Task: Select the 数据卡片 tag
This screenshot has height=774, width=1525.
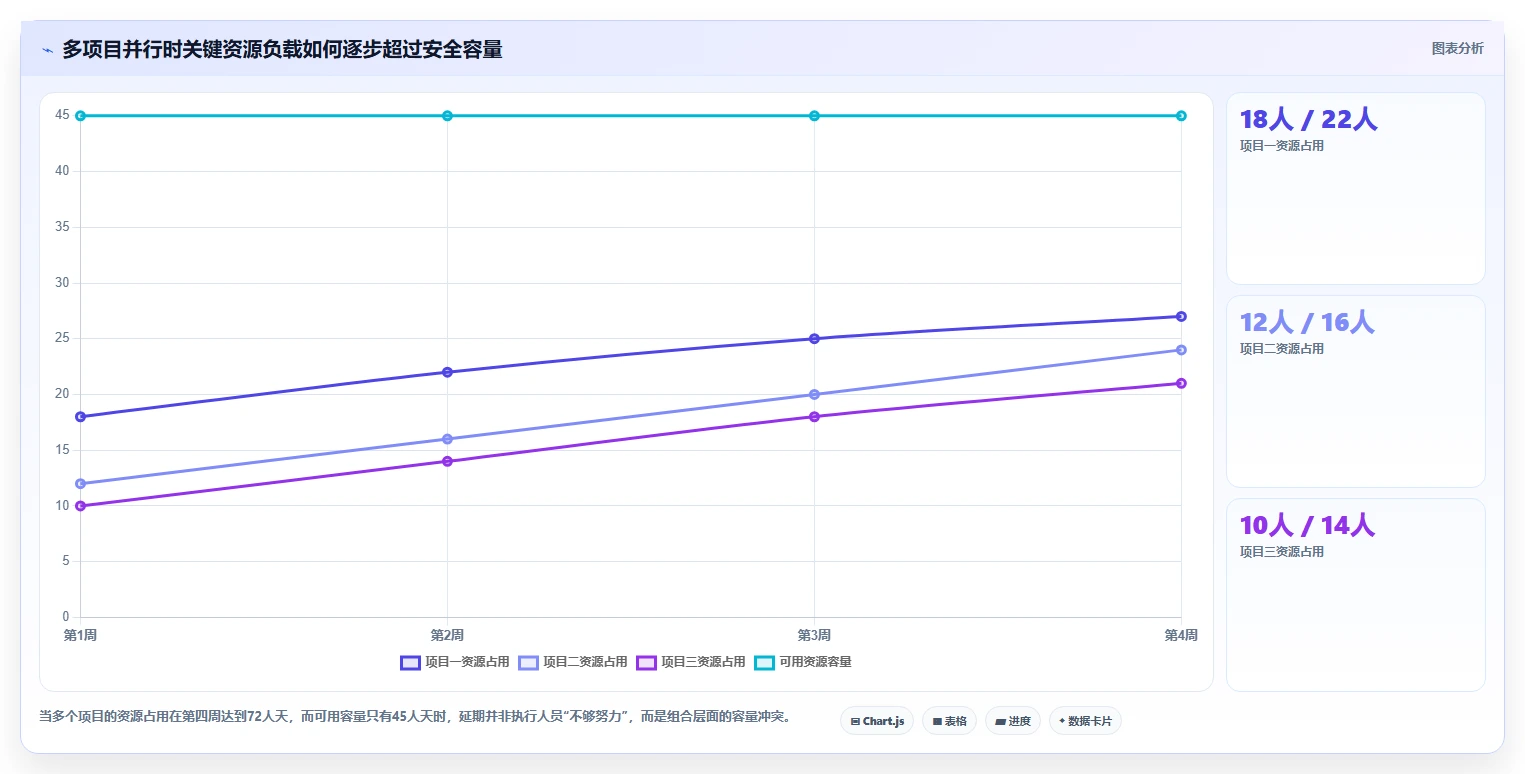Action: pyautogui.click(x=1085, y=721)
